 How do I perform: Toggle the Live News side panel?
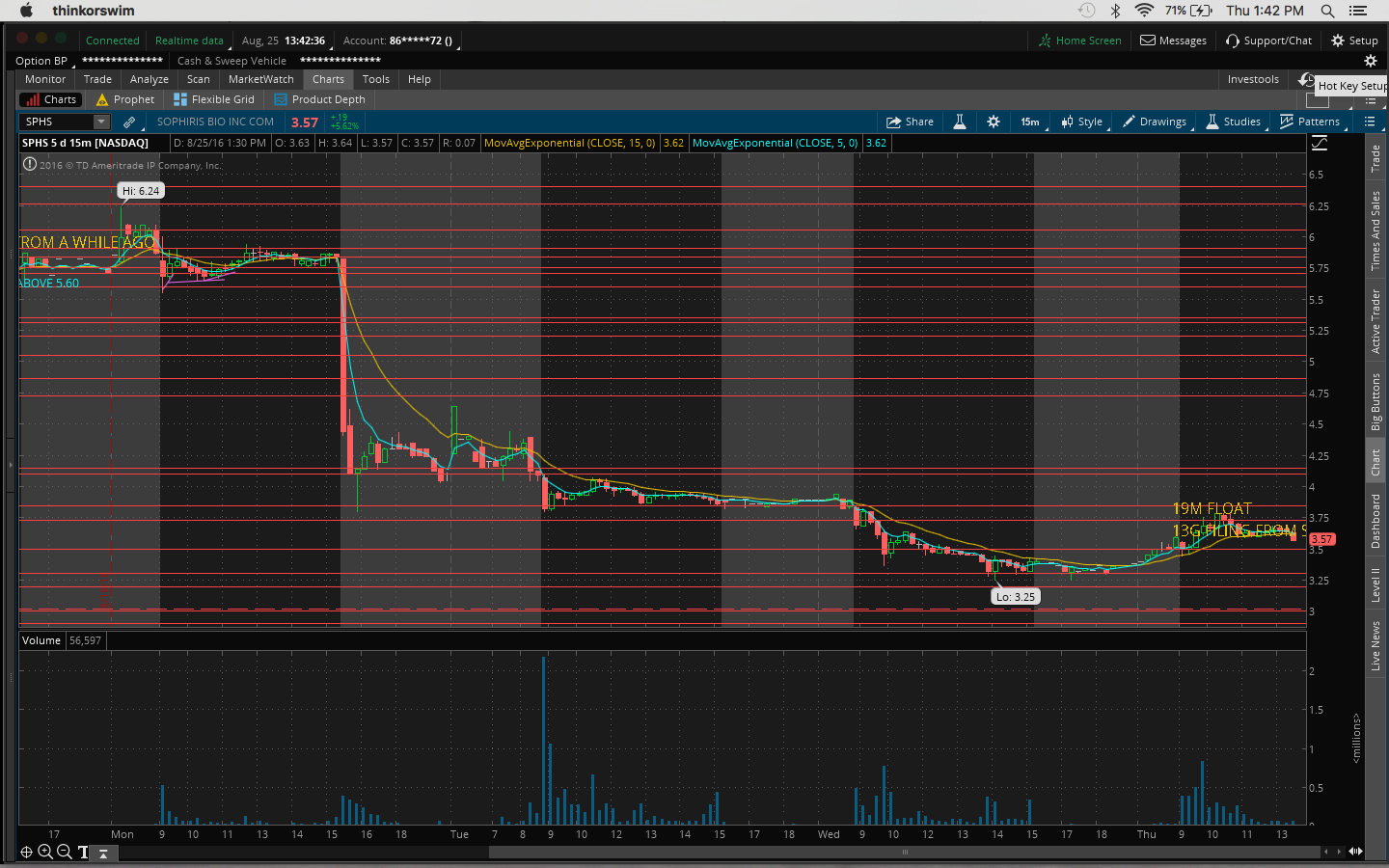[1375, 645]
